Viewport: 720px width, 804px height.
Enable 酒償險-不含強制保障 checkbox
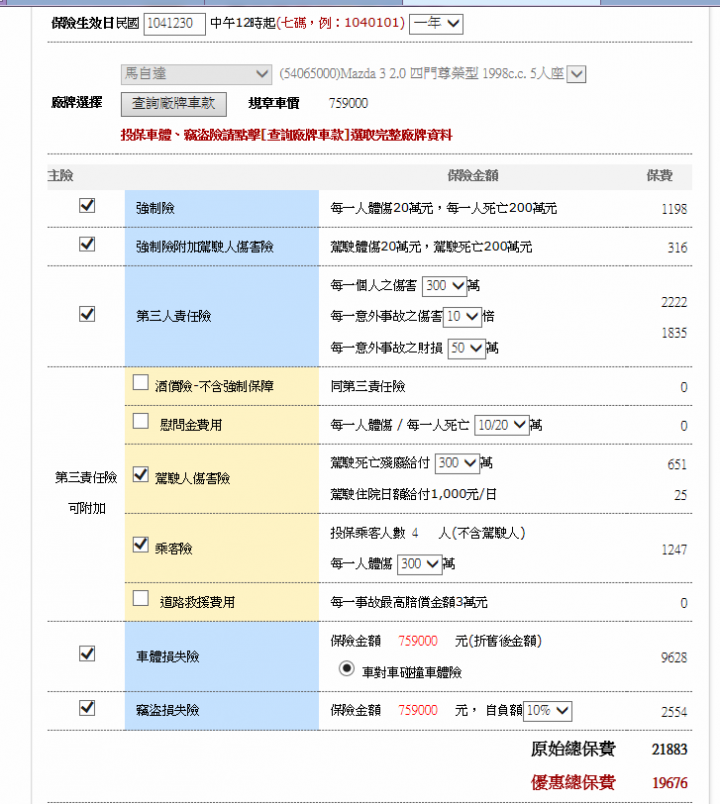141,383
